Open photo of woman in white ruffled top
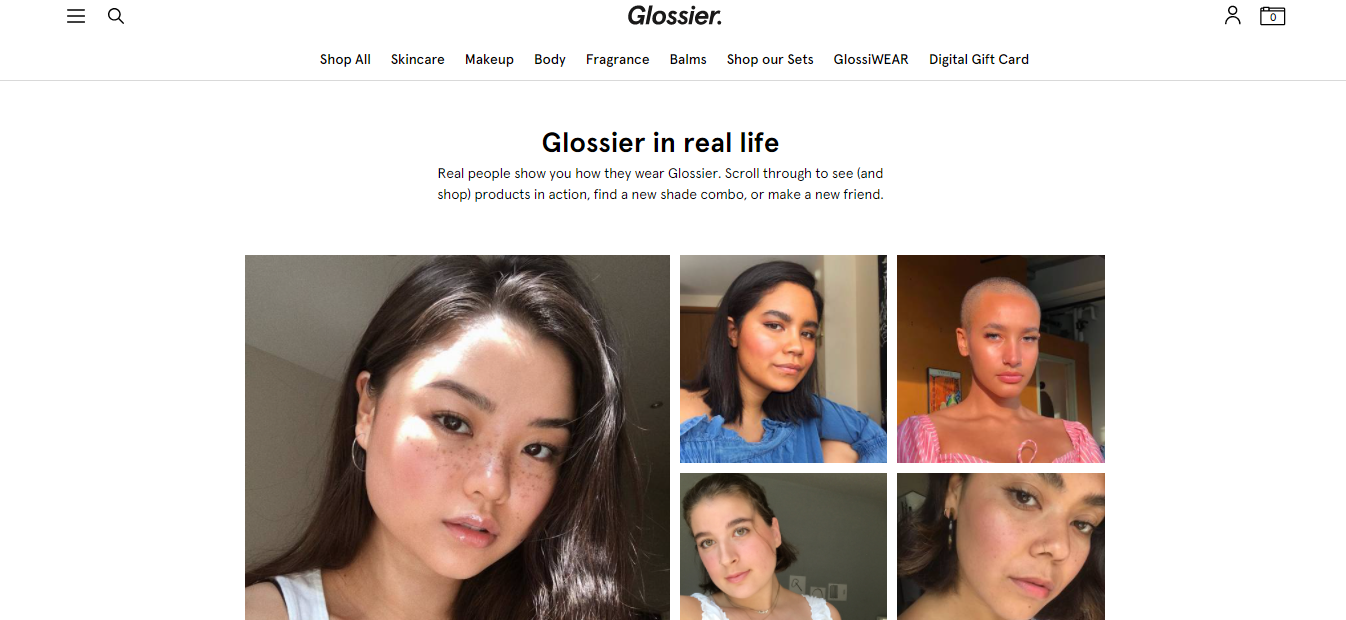 pyautogui.click(x=783, y=546)
